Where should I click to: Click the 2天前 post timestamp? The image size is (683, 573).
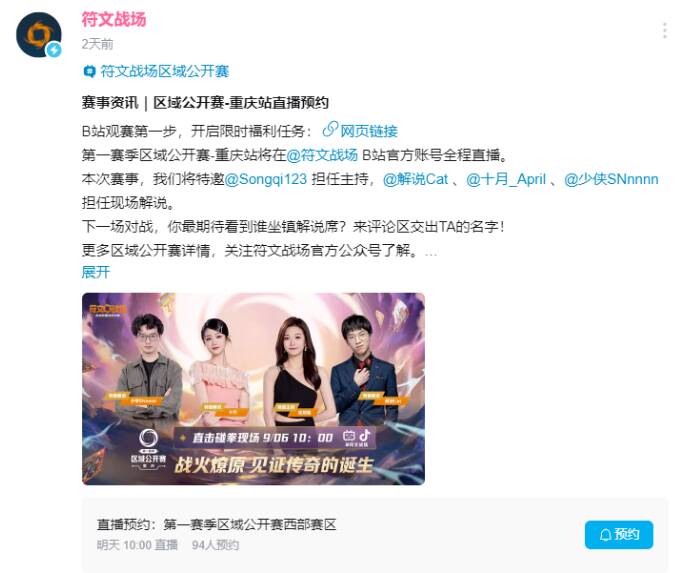pyautogui.click(x=98, y=44)
